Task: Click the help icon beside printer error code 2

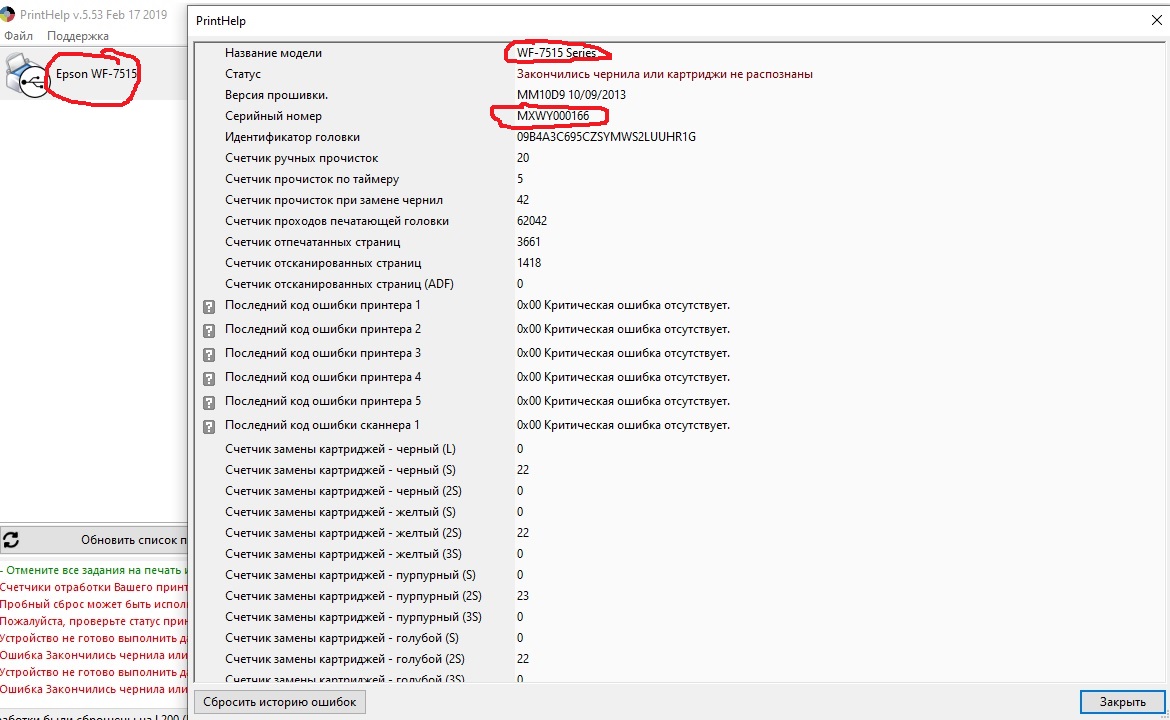Action: pyautogui.click(x=209, y=330)
